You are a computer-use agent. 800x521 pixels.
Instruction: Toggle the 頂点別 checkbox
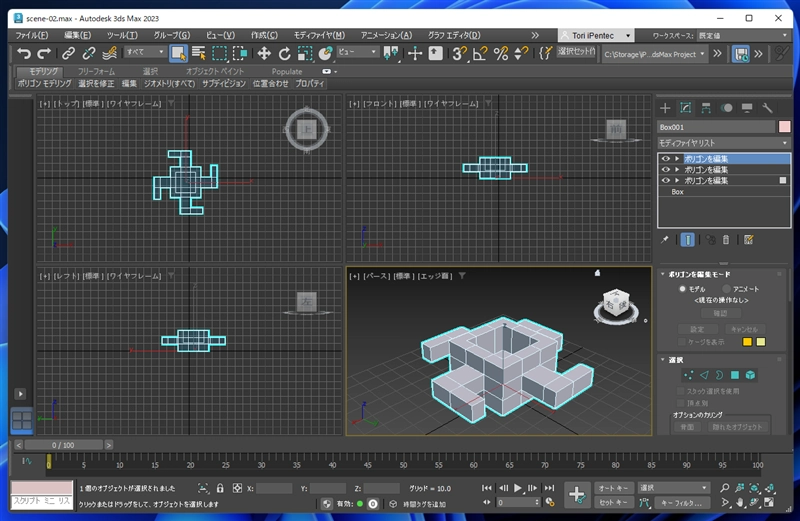coord(680,403)
